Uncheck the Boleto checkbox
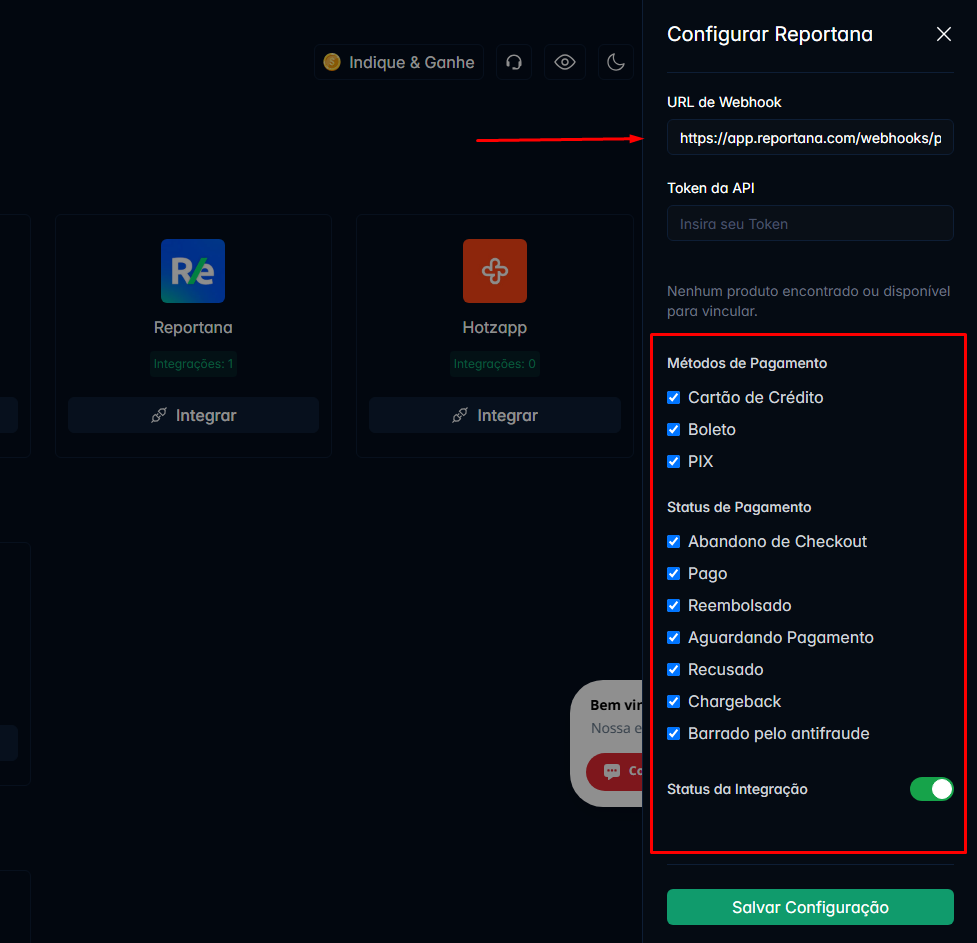 (674, 429)
